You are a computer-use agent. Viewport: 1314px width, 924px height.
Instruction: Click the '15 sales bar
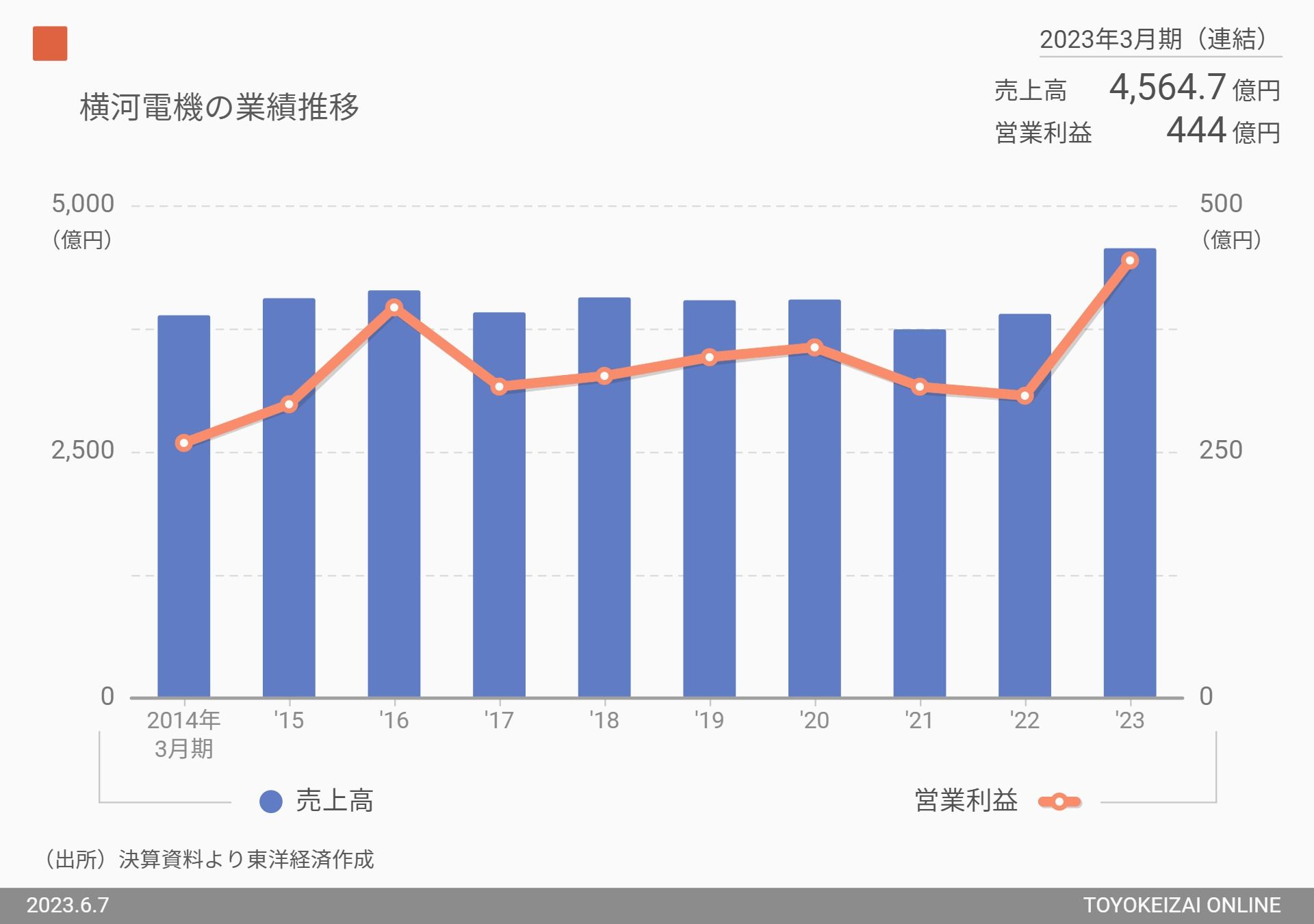pyautogui.click(x=289, y=498)
